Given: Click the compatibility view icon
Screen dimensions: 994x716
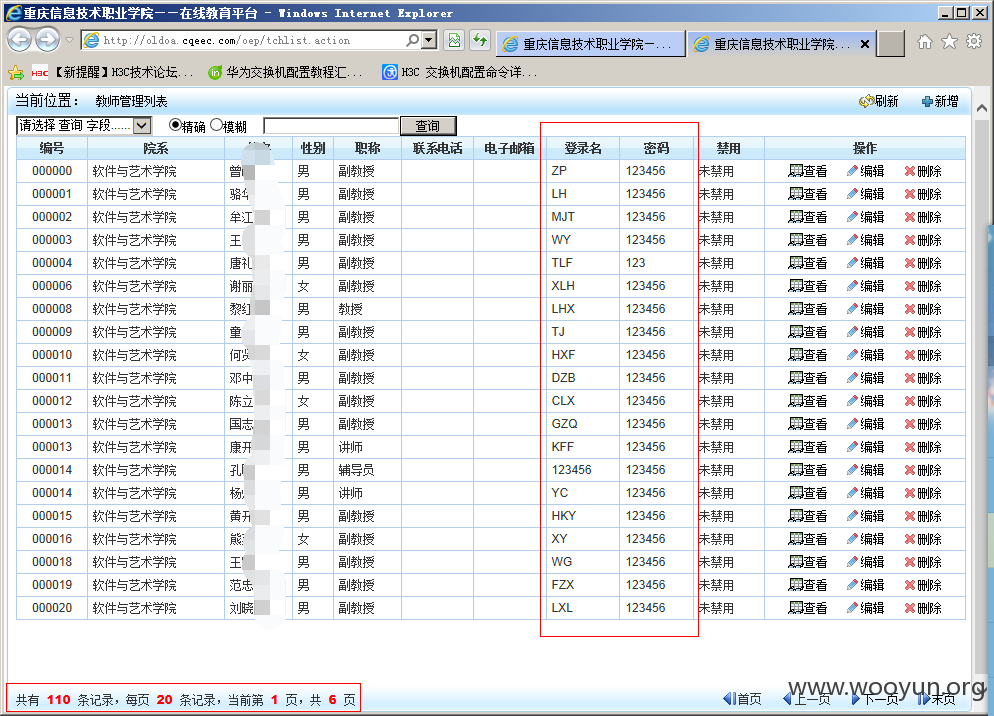Looking at the screenshot, I should click(454, 40).
